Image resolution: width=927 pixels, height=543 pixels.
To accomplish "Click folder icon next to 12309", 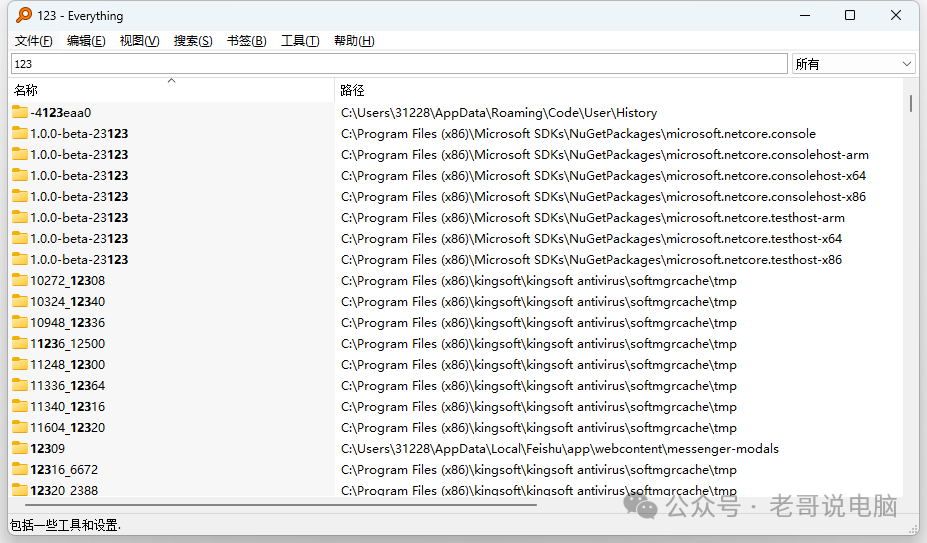I will pos(20,449).
